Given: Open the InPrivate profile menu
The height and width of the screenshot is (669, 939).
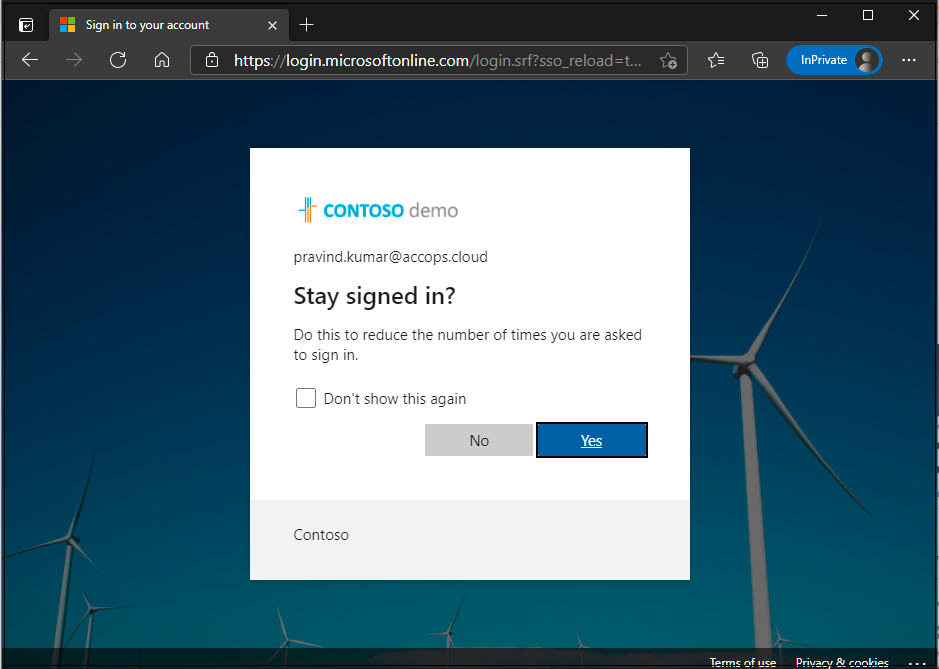Looking at the screenshot, I should pyautogui.click(x=833, y=60).
